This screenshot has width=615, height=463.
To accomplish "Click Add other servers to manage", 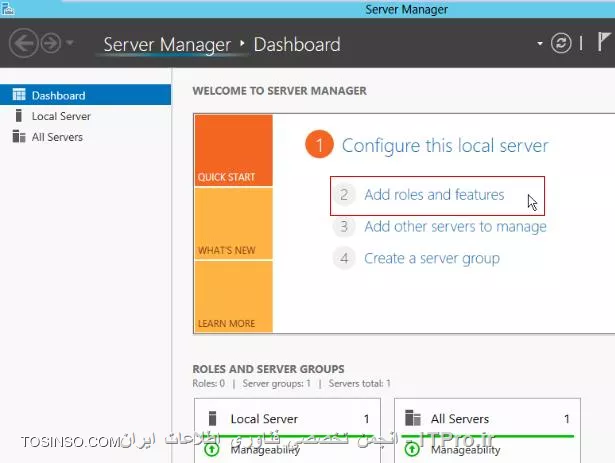I will click(455, 226).
